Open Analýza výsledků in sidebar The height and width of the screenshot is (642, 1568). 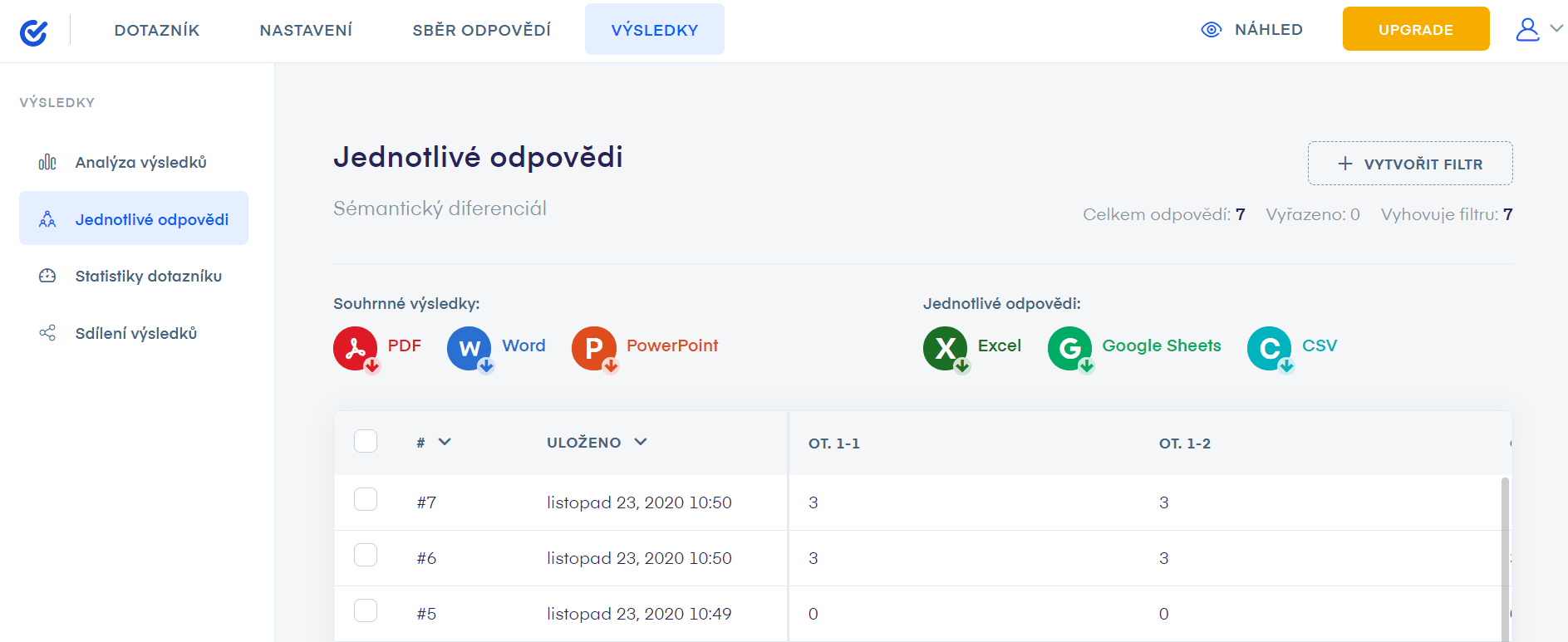pos(140,163)
